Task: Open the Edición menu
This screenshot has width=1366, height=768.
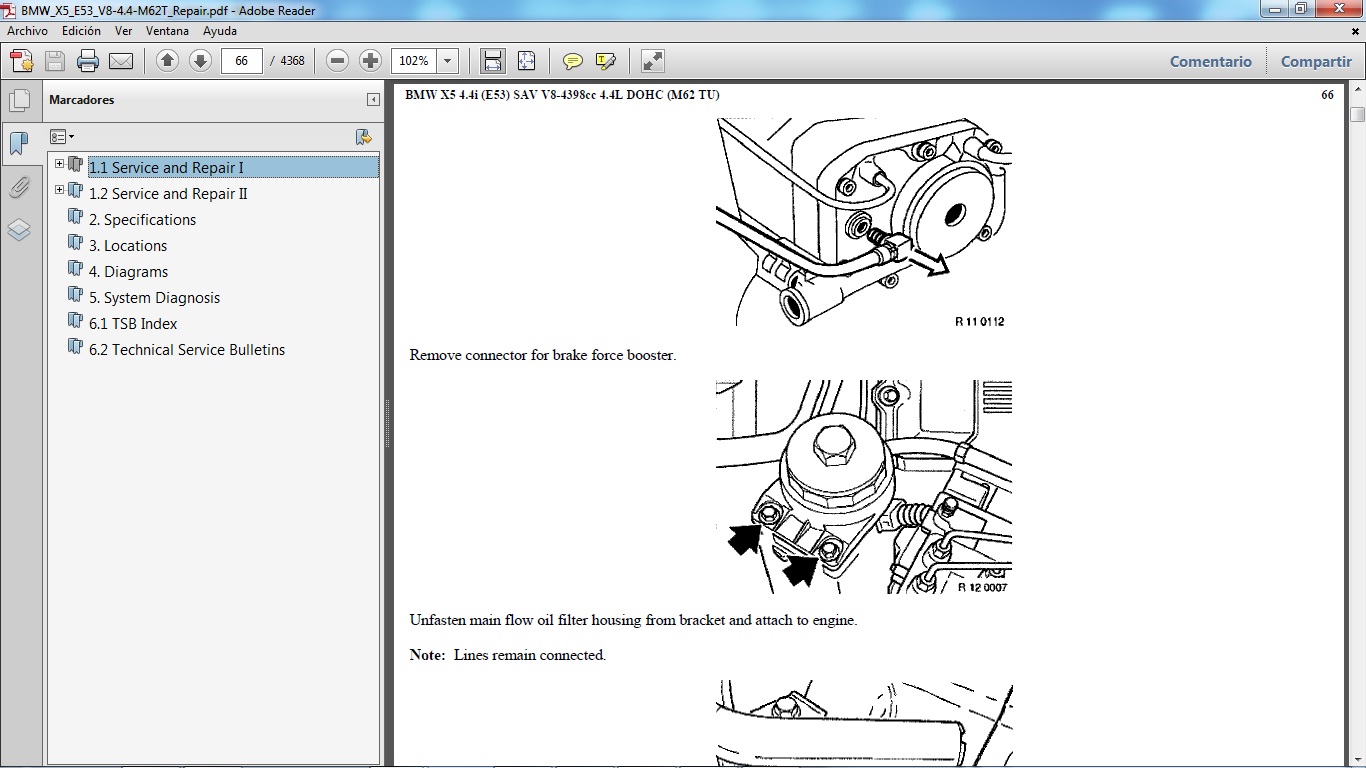Action: (81, 31)
